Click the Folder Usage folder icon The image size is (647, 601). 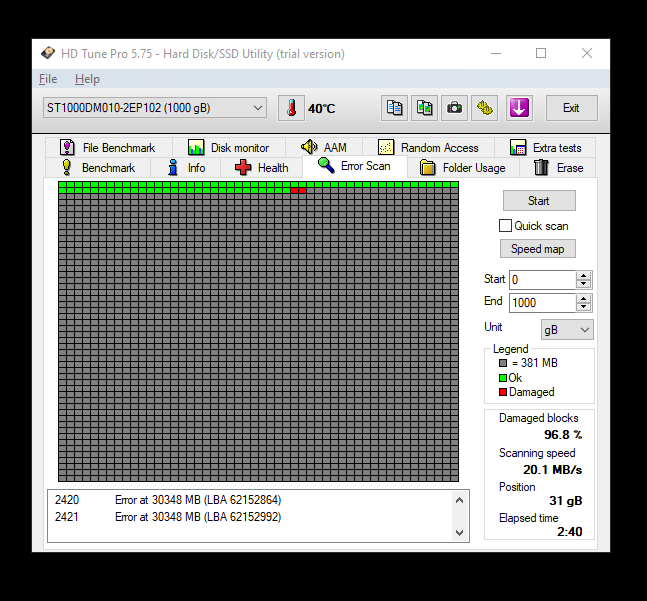[427, 168]
